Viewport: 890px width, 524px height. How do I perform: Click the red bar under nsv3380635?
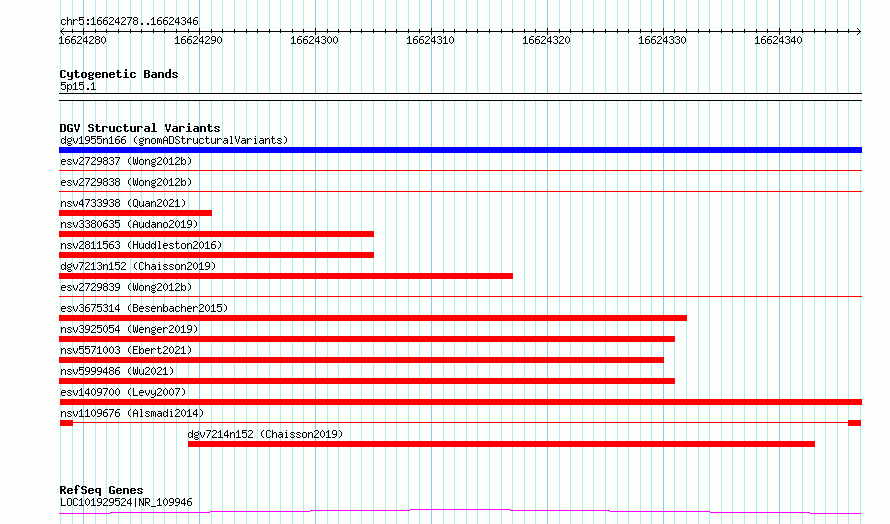(216, 234)
